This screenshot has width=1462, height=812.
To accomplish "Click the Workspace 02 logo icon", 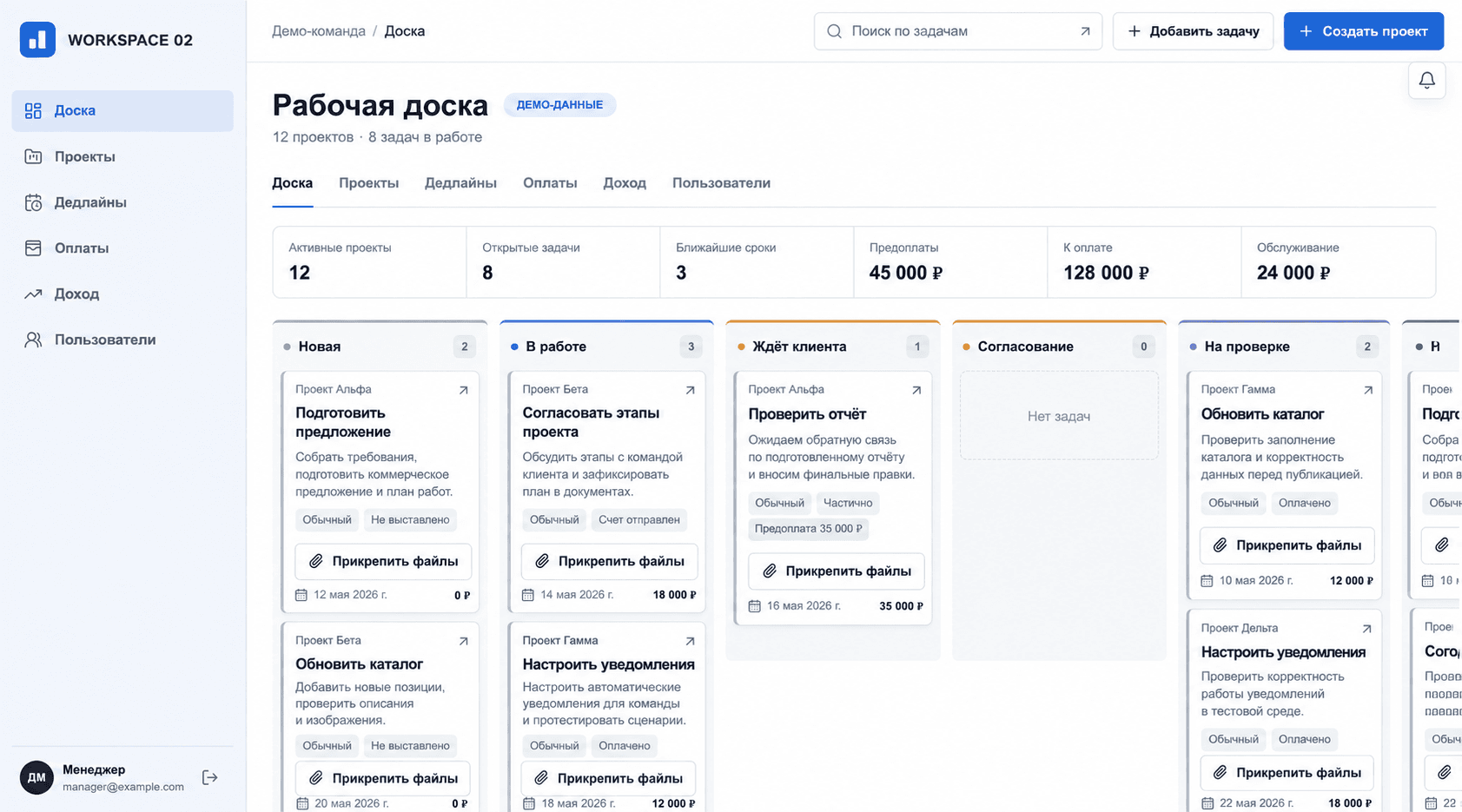I will point(37,40).
